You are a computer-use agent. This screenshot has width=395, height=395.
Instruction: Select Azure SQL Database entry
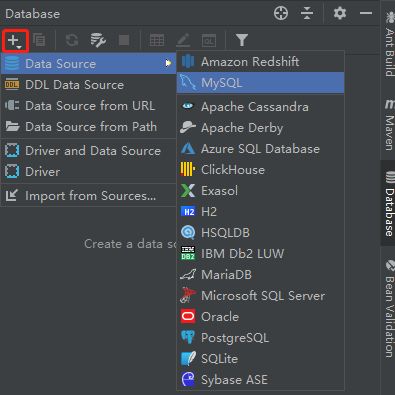click(260, 149)
